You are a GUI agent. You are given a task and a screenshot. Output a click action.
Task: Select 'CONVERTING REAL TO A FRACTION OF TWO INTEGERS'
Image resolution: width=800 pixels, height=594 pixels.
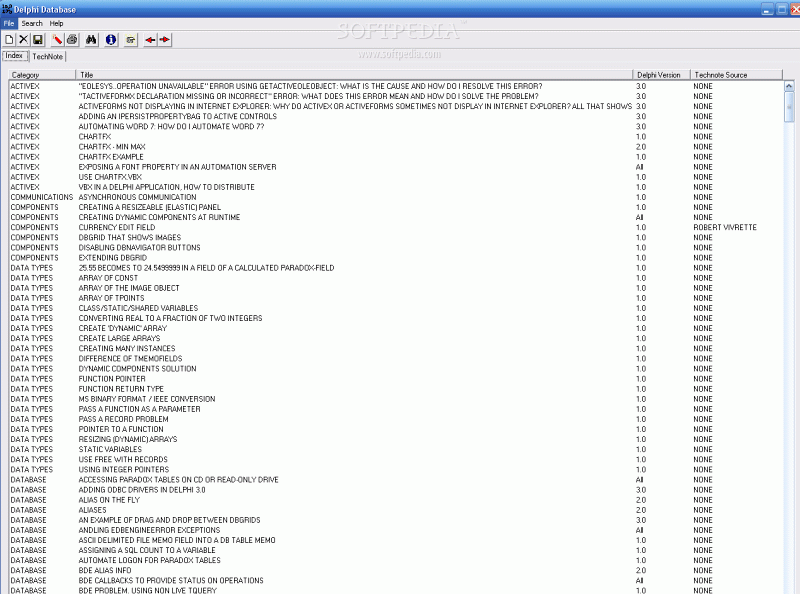click(396, 318)
